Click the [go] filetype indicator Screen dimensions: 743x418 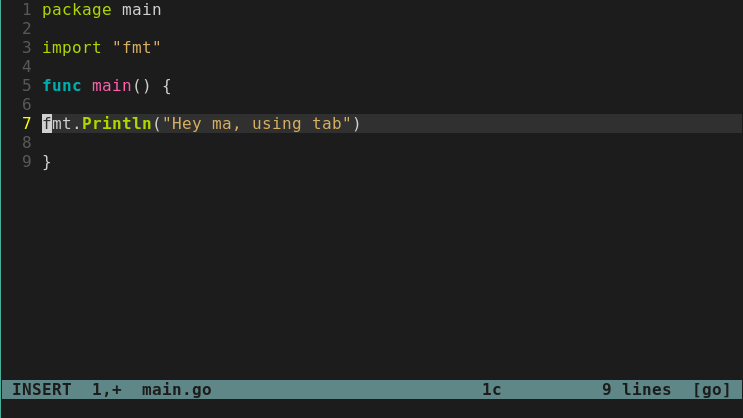click(x=711, y=390)
